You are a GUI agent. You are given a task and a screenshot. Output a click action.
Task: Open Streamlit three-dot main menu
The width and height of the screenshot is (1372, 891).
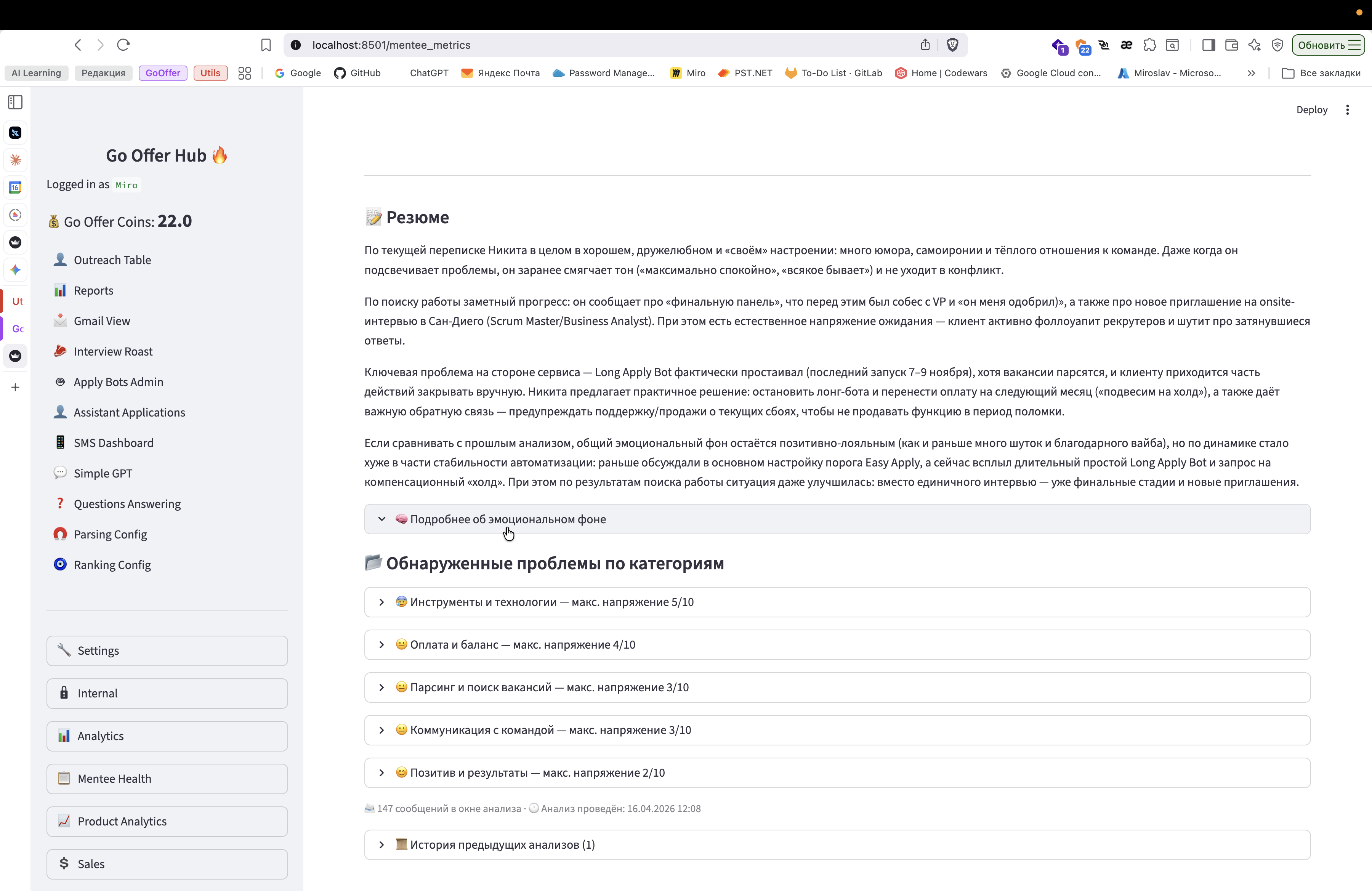(x=1347, y=109)
